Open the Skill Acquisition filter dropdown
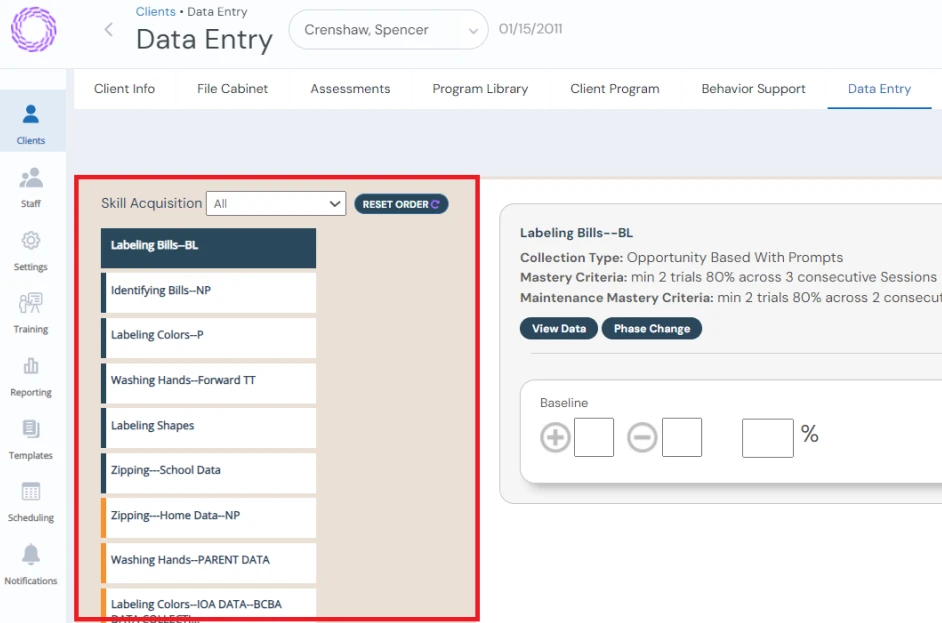Image resolution: width=942 pixels, height=623 pixels. 276,203
